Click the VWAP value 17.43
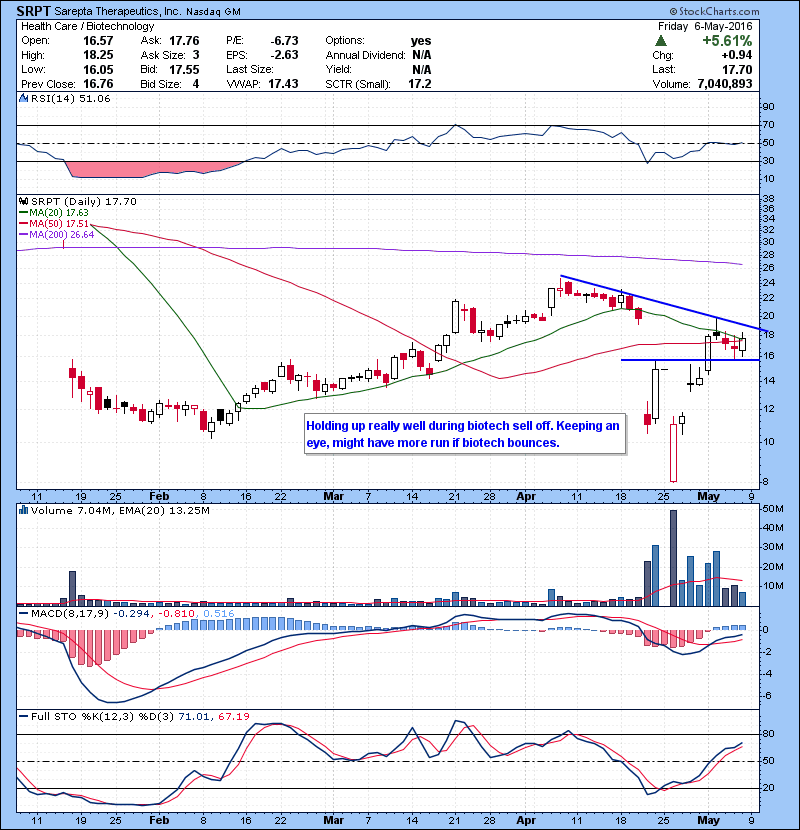 point(283,84)
